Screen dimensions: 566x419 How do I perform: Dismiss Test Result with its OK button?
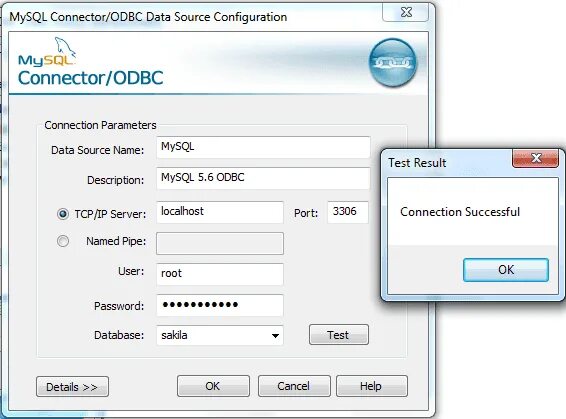point(506,270)
